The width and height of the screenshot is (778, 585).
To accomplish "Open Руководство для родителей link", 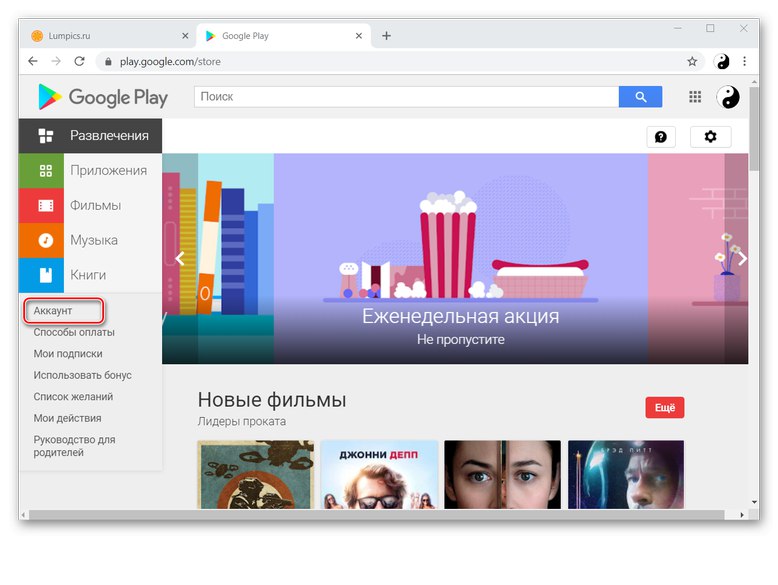I will pos(74,446).
